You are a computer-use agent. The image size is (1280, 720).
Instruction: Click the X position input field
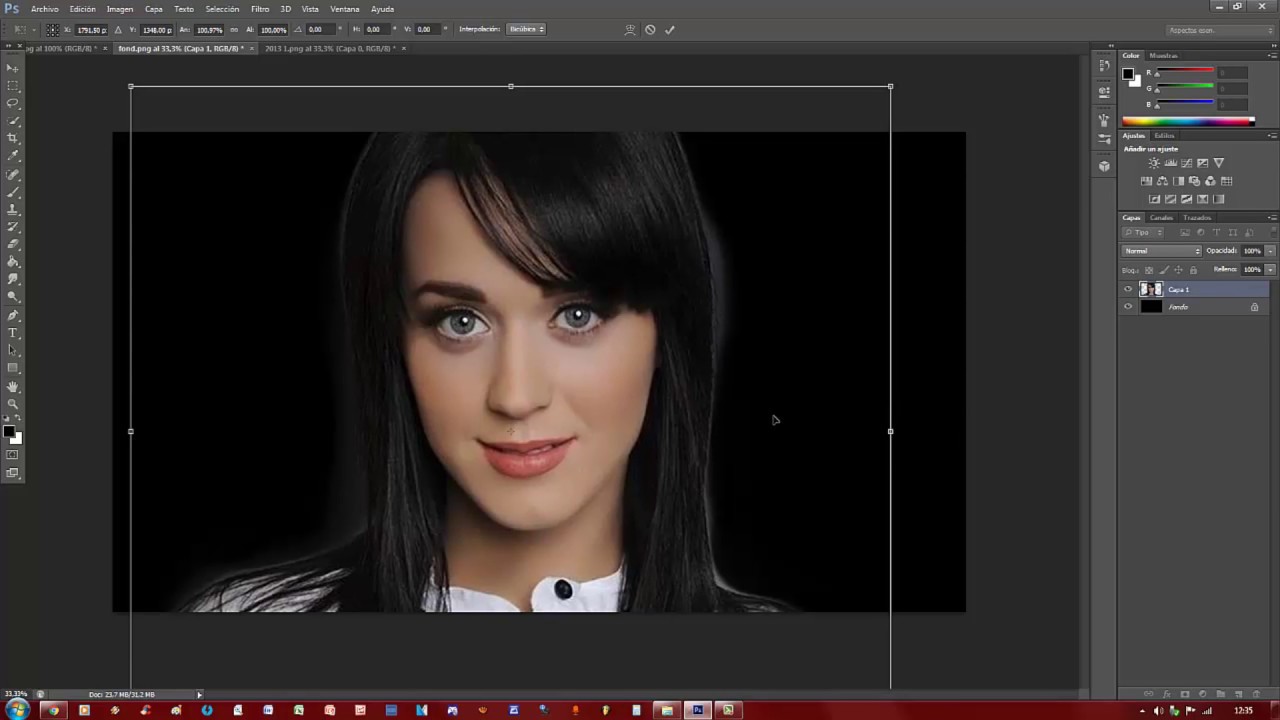click(92, 29)
